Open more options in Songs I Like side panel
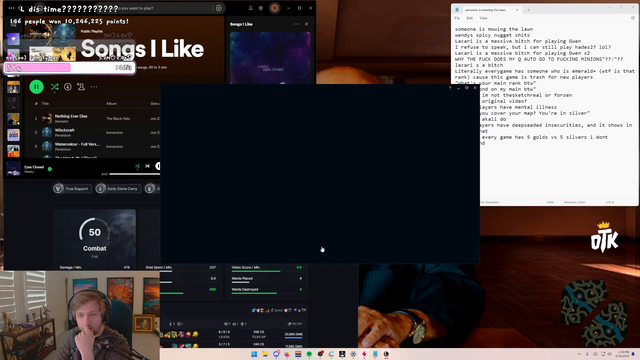This screenshot has width=640, height=360. [296, 24]
